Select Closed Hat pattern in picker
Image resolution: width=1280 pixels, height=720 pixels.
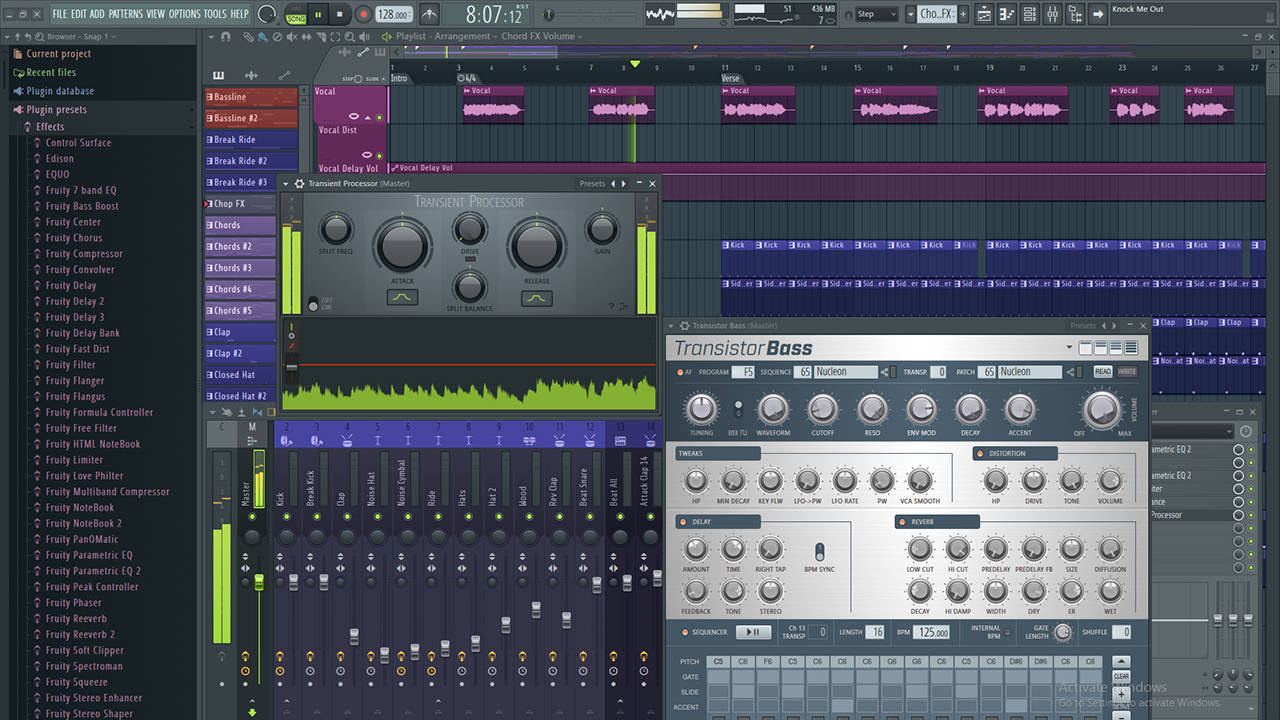[240, 375]
